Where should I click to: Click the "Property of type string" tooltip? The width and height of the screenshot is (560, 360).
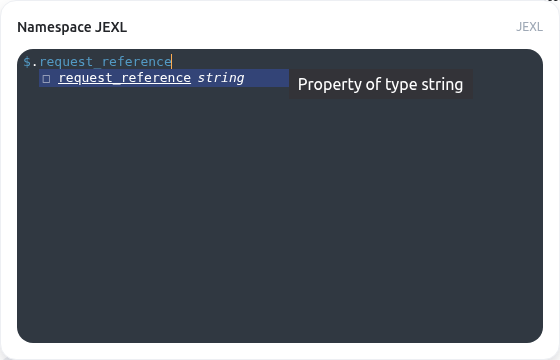(381, 84)
